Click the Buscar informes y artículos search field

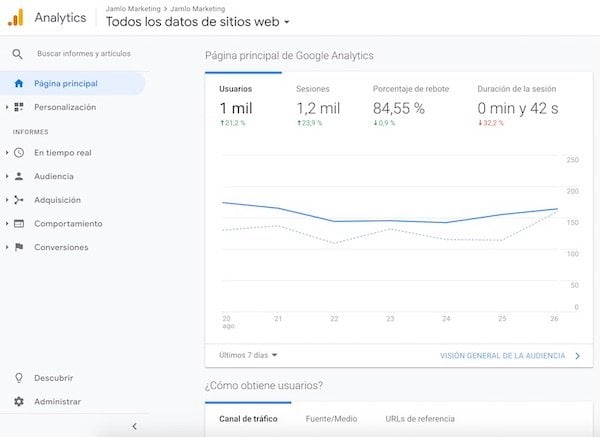[x=83, y=54]
